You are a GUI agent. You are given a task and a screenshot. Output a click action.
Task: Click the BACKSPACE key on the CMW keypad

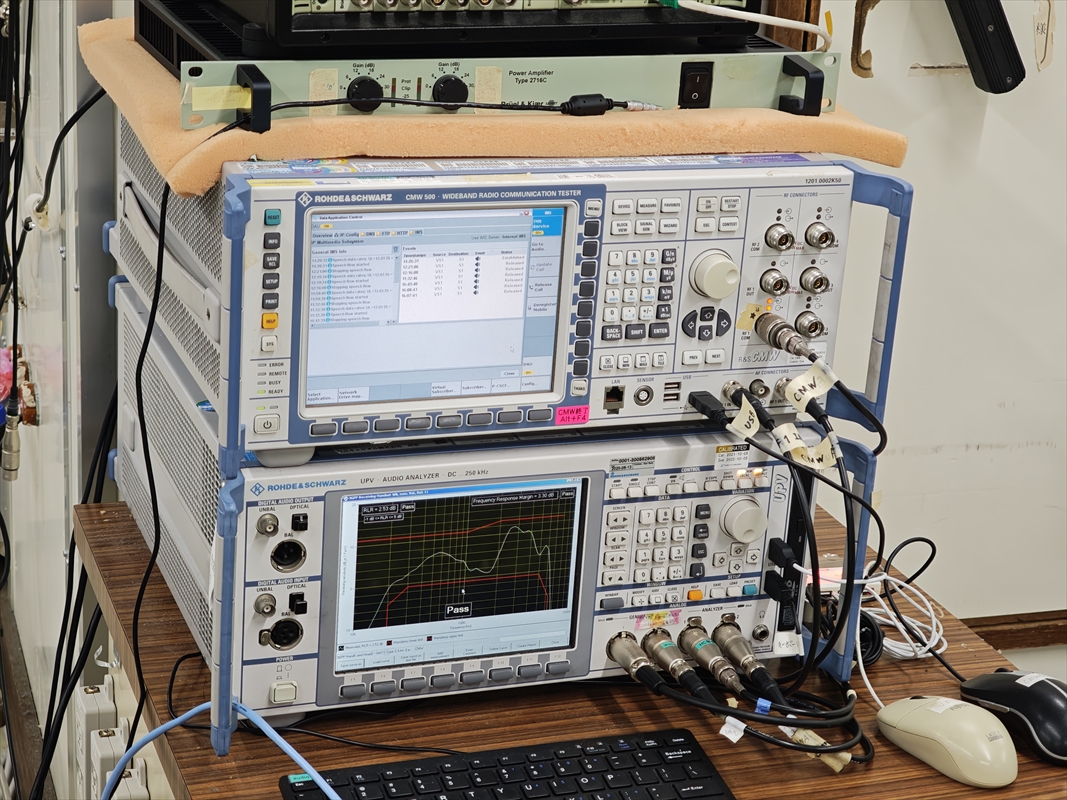[612, 333]
